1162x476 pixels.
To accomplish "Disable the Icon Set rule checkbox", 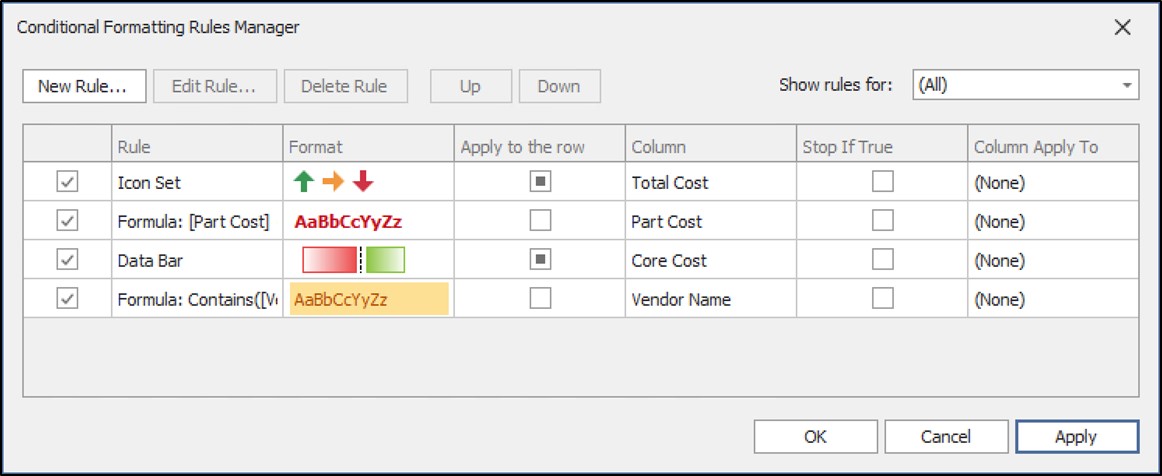I will pyautogui.click(x=67, y=182).
